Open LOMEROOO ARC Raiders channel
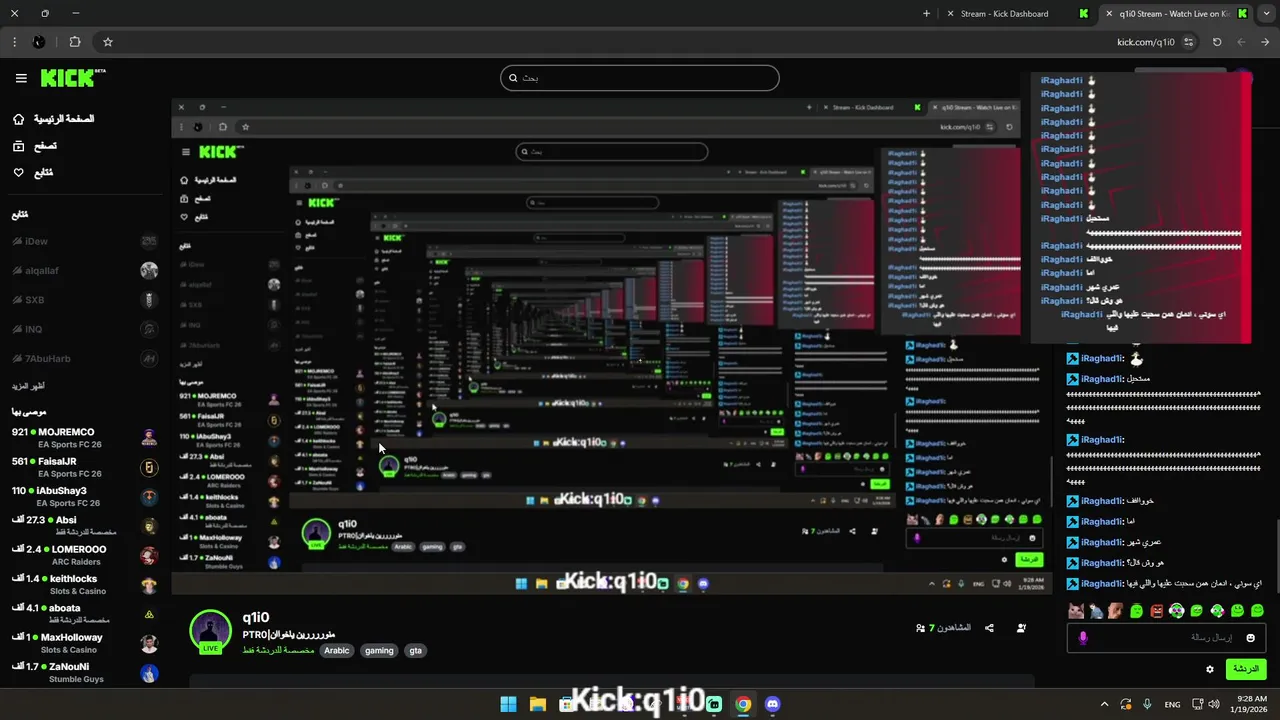1280x720 pixels. [85, 555]
